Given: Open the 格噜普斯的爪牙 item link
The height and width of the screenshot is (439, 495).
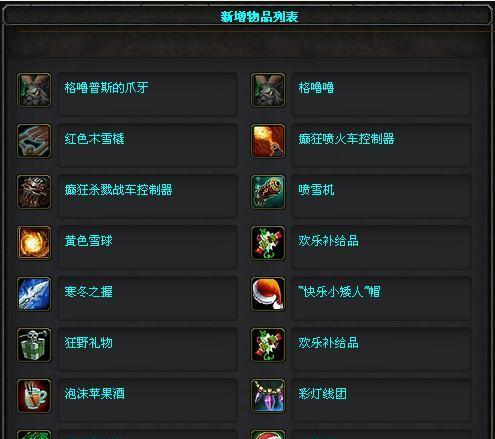Looking at the screenshot, I should point(106,88).
